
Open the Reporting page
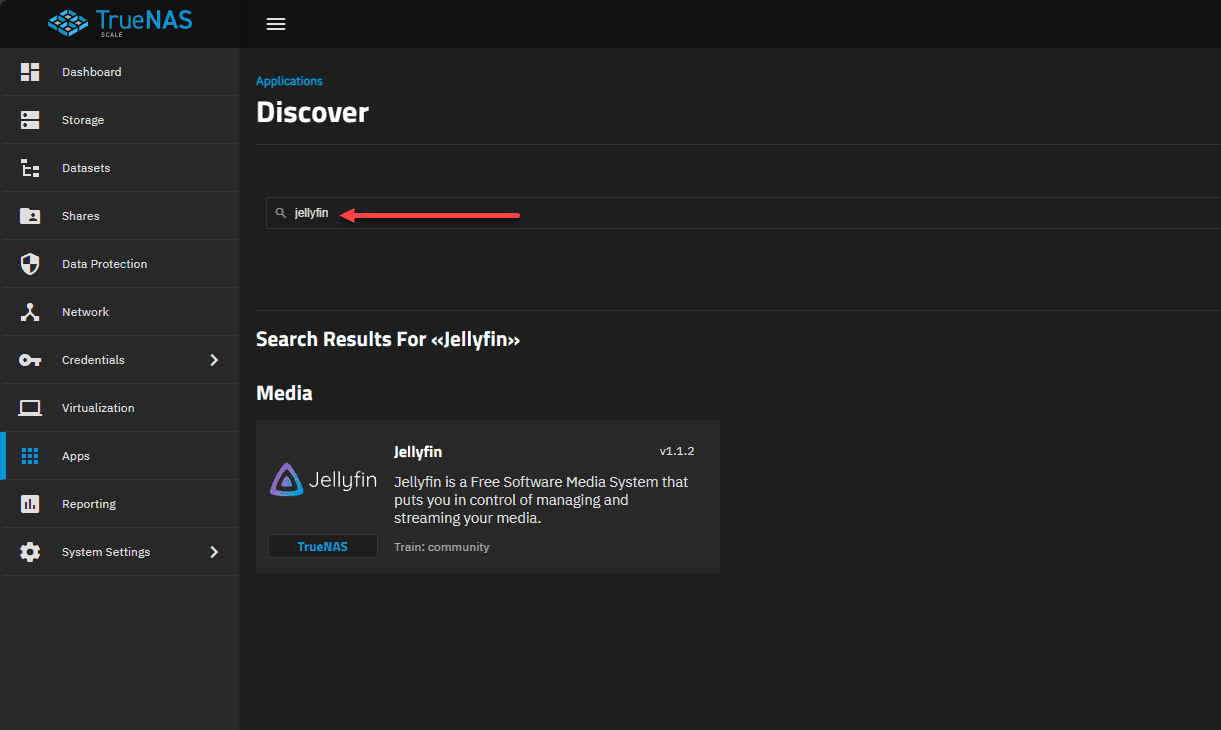coord(120,504)
